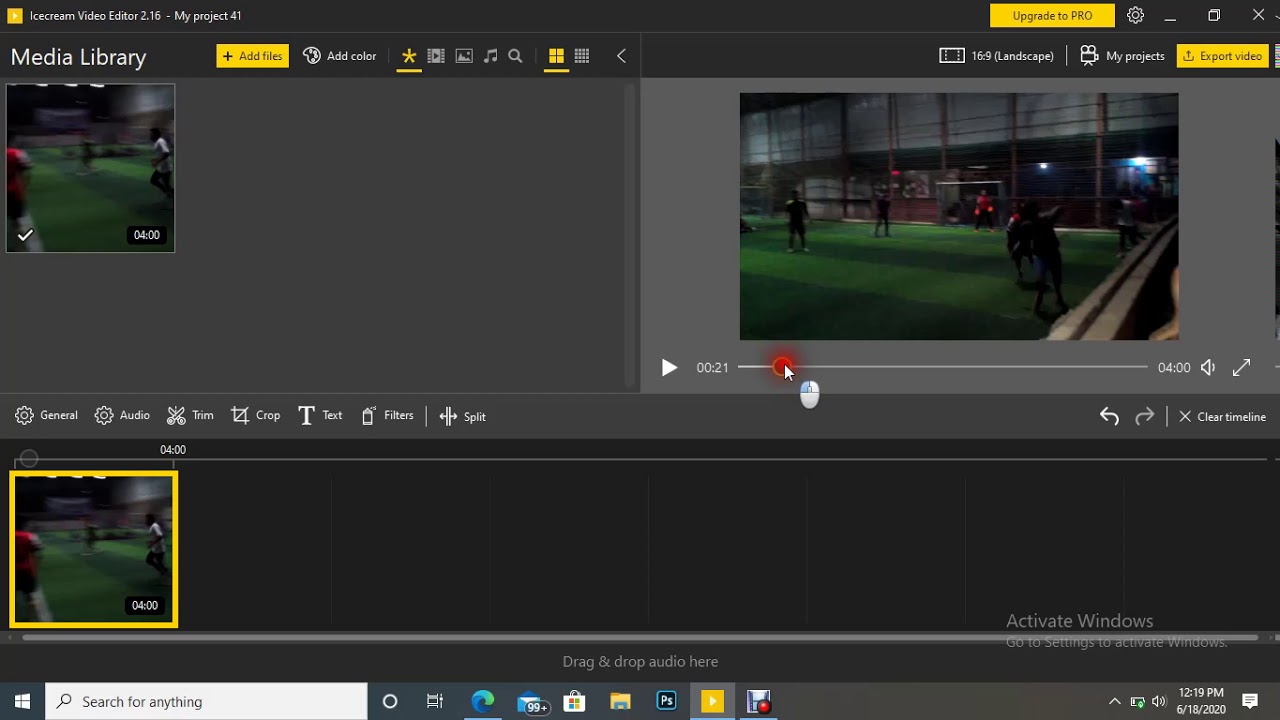Viewport: 1280px width, 720px height.
Task: Open Cortana from taskbar
Action: [390, 701]
